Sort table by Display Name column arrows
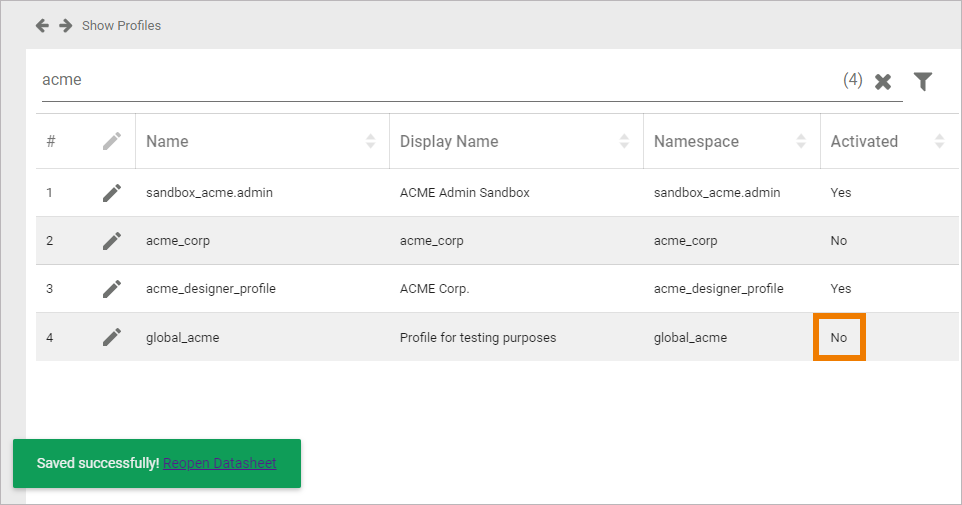 point(625,142)
